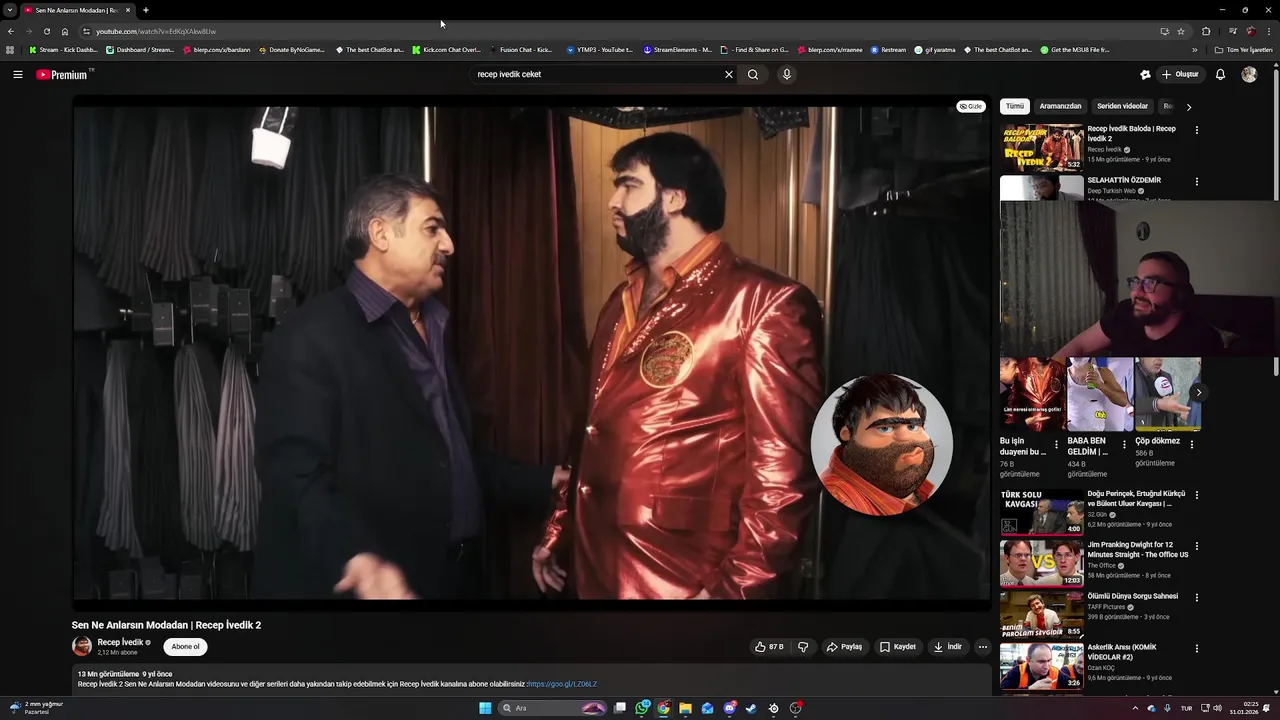Open the tab search dropdown arrow

10,10
